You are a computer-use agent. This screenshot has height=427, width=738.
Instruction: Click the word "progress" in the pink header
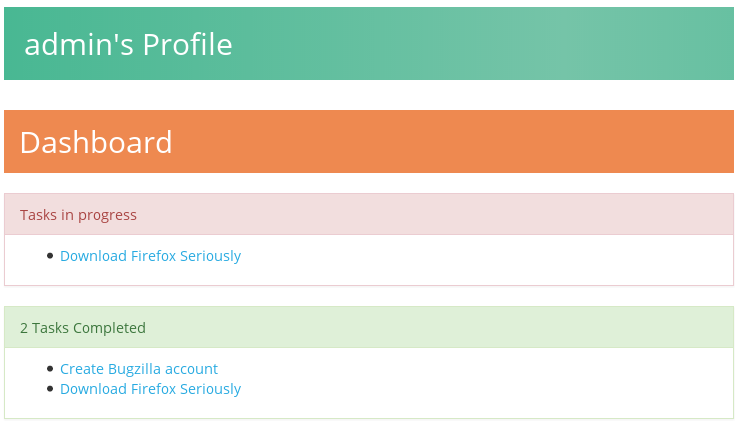[107, 215]
